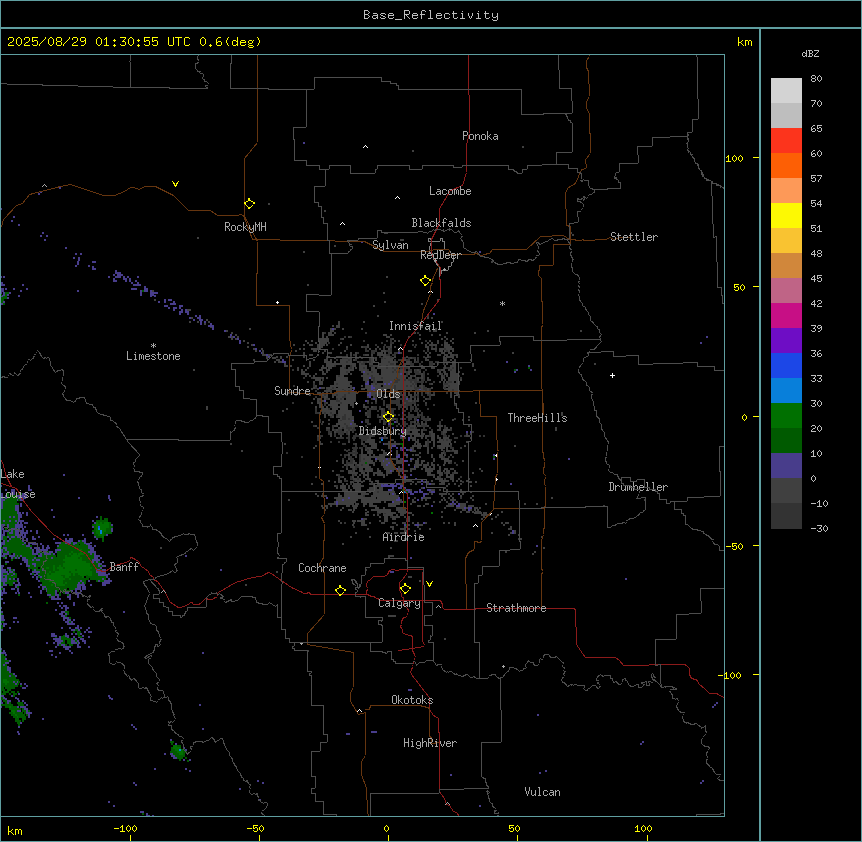Click the ThreeHills label
Screen dimensions: 862x842
[537, 418]
